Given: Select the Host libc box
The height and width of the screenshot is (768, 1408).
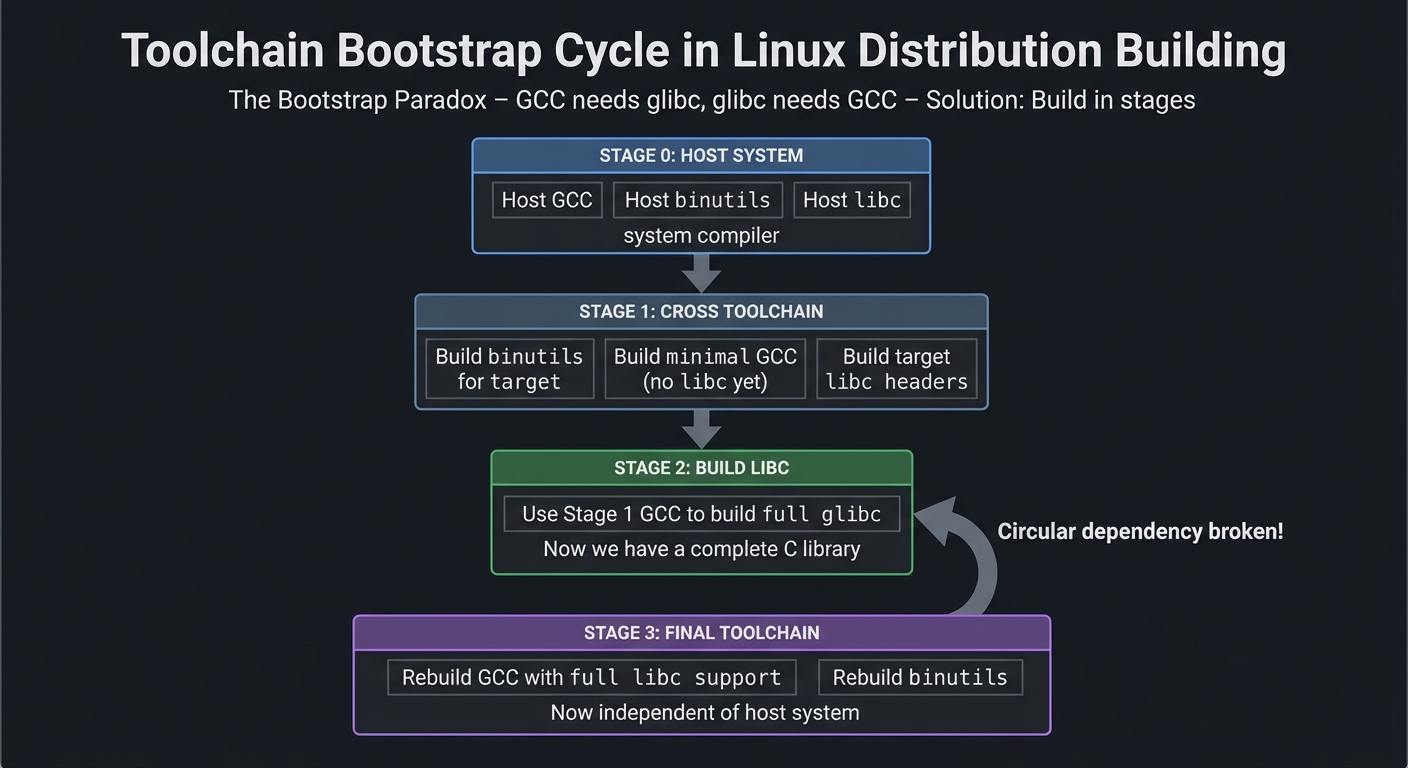Looking at the screenshot, I should tap(851, 200).
